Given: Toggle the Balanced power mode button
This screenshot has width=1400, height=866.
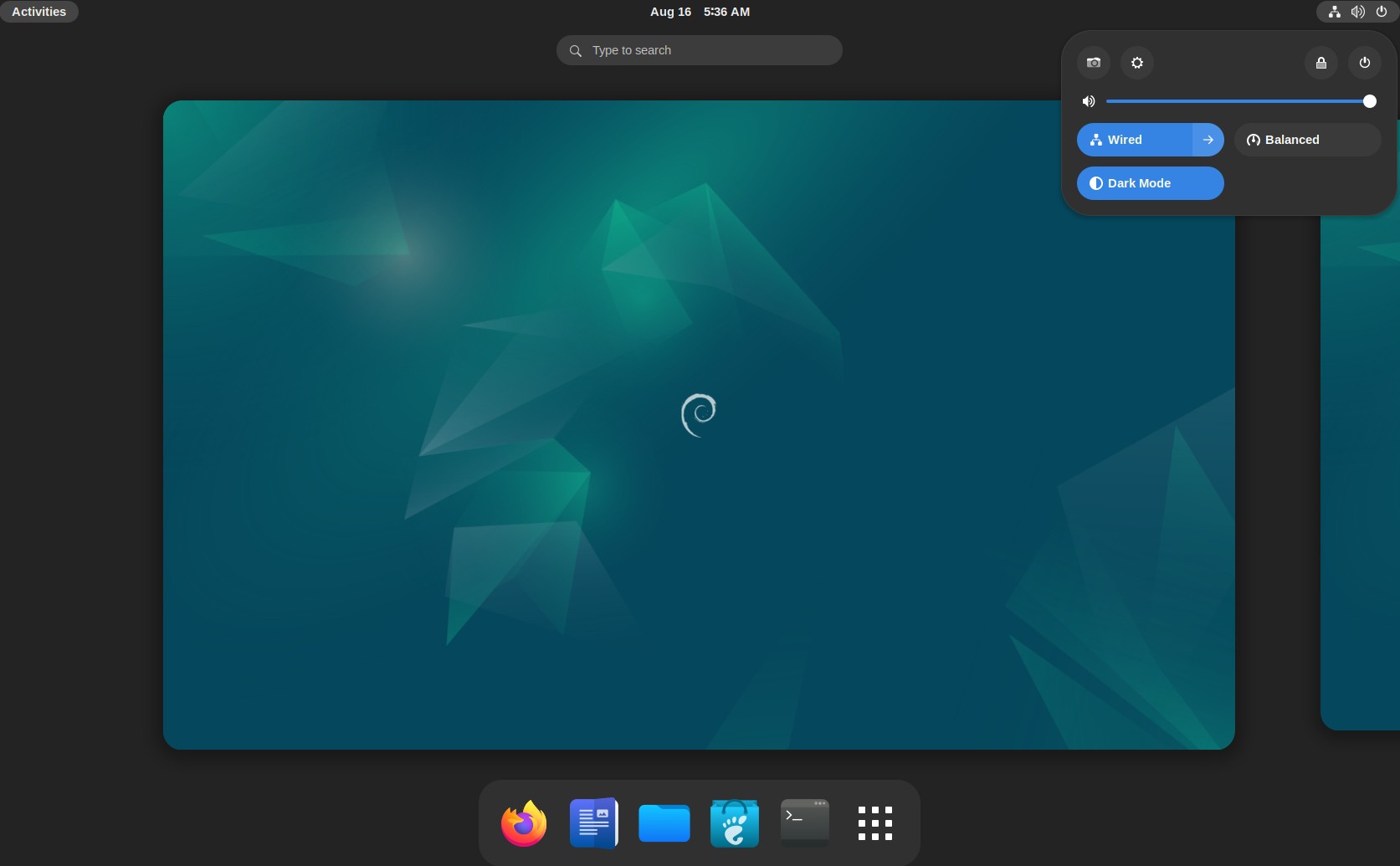Looking at the screenshot, I should (x=1308, y=140).
